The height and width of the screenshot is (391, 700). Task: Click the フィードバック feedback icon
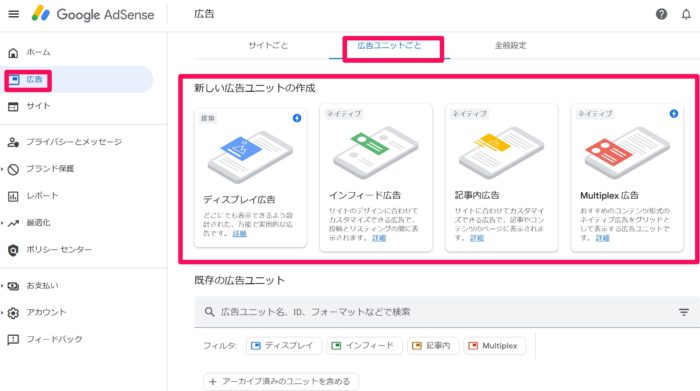[13, 340]
